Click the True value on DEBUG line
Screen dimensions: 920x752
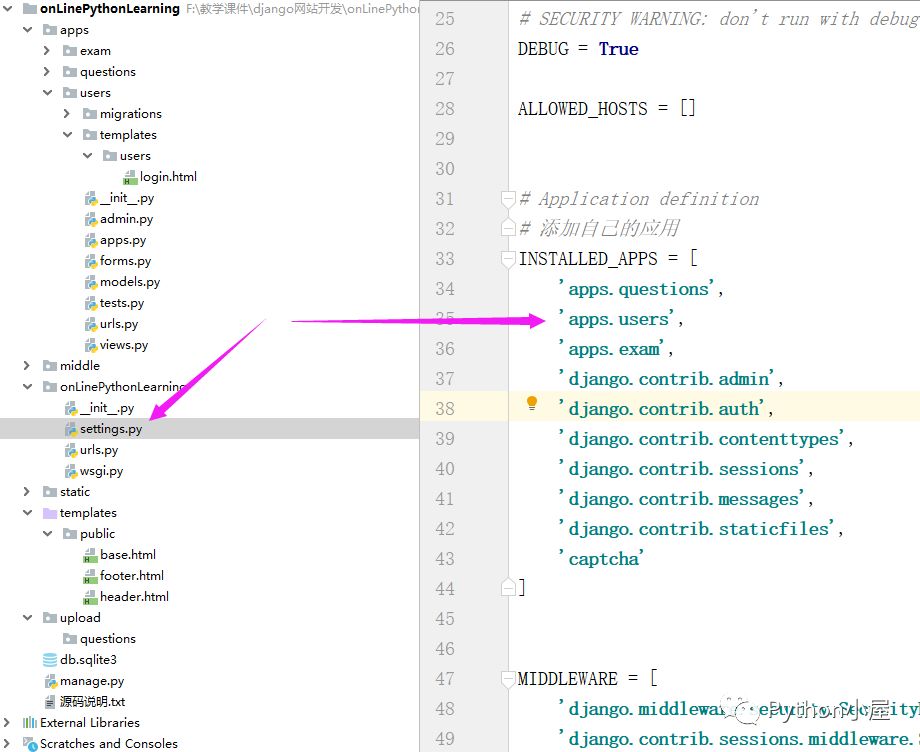618,49
